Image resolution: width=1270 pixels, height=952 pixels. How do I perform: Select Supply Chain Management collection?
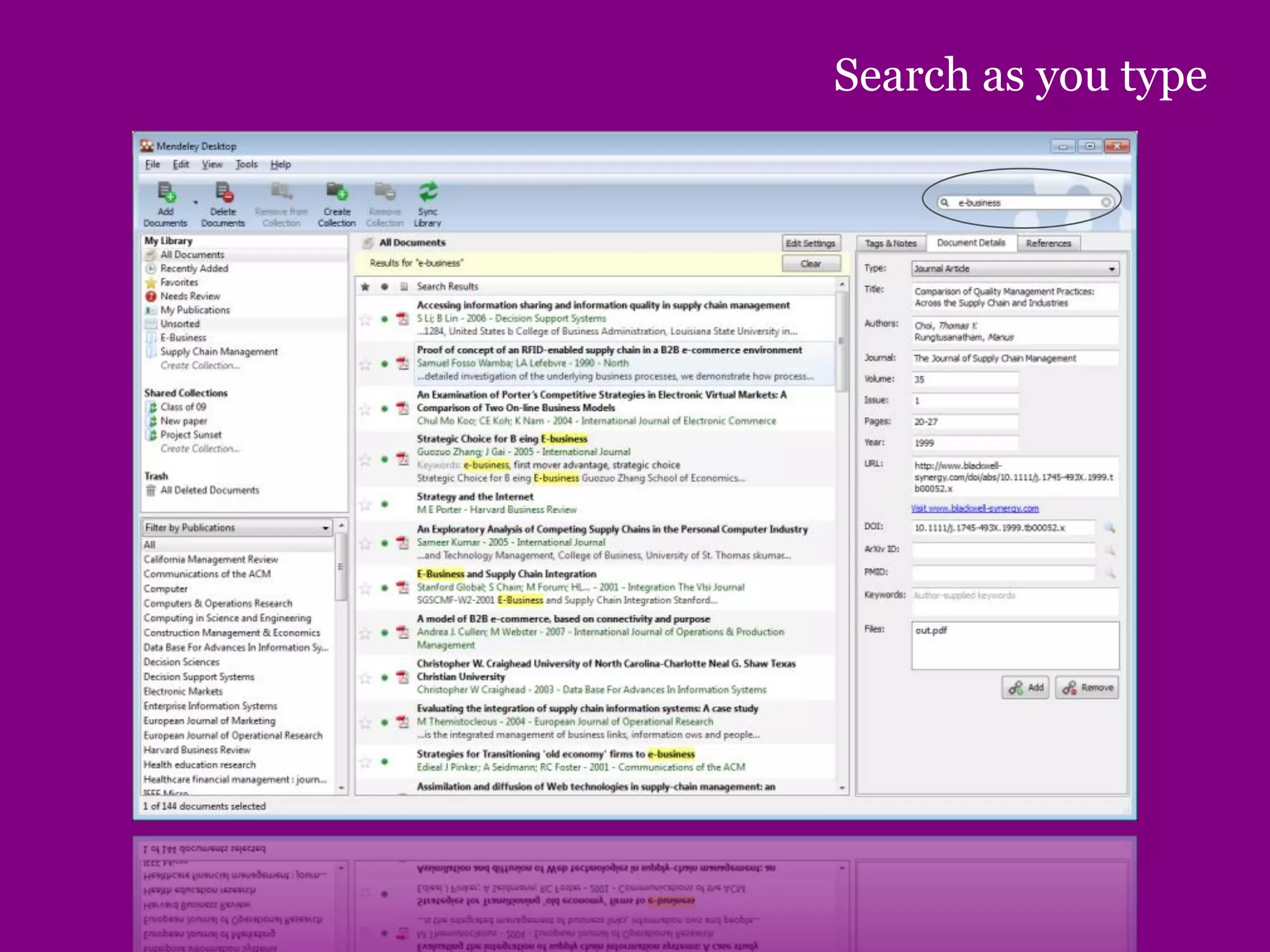point(219,351)
